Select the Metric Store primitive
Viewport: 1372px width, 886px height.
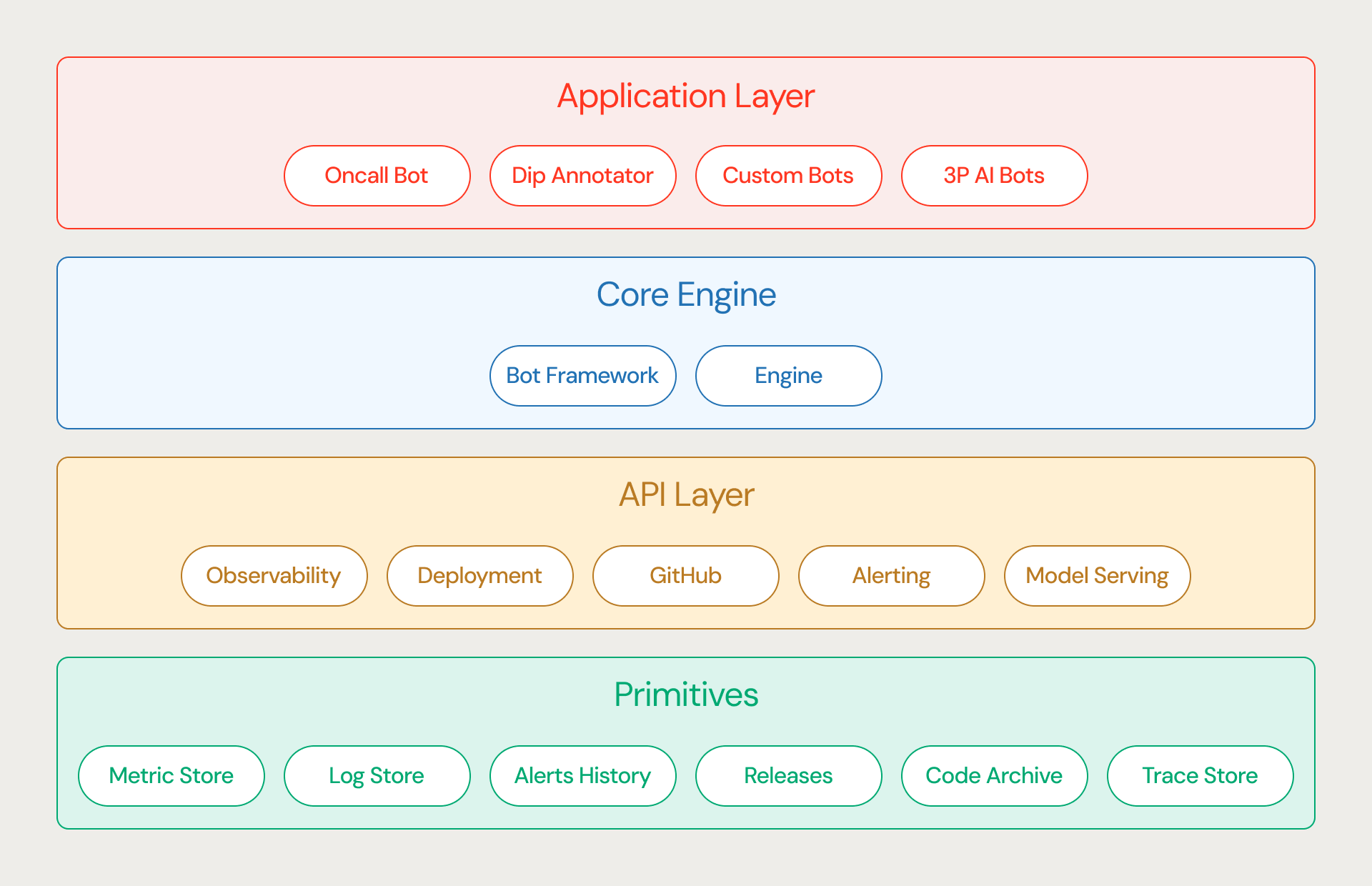click(x=171, y=776)
